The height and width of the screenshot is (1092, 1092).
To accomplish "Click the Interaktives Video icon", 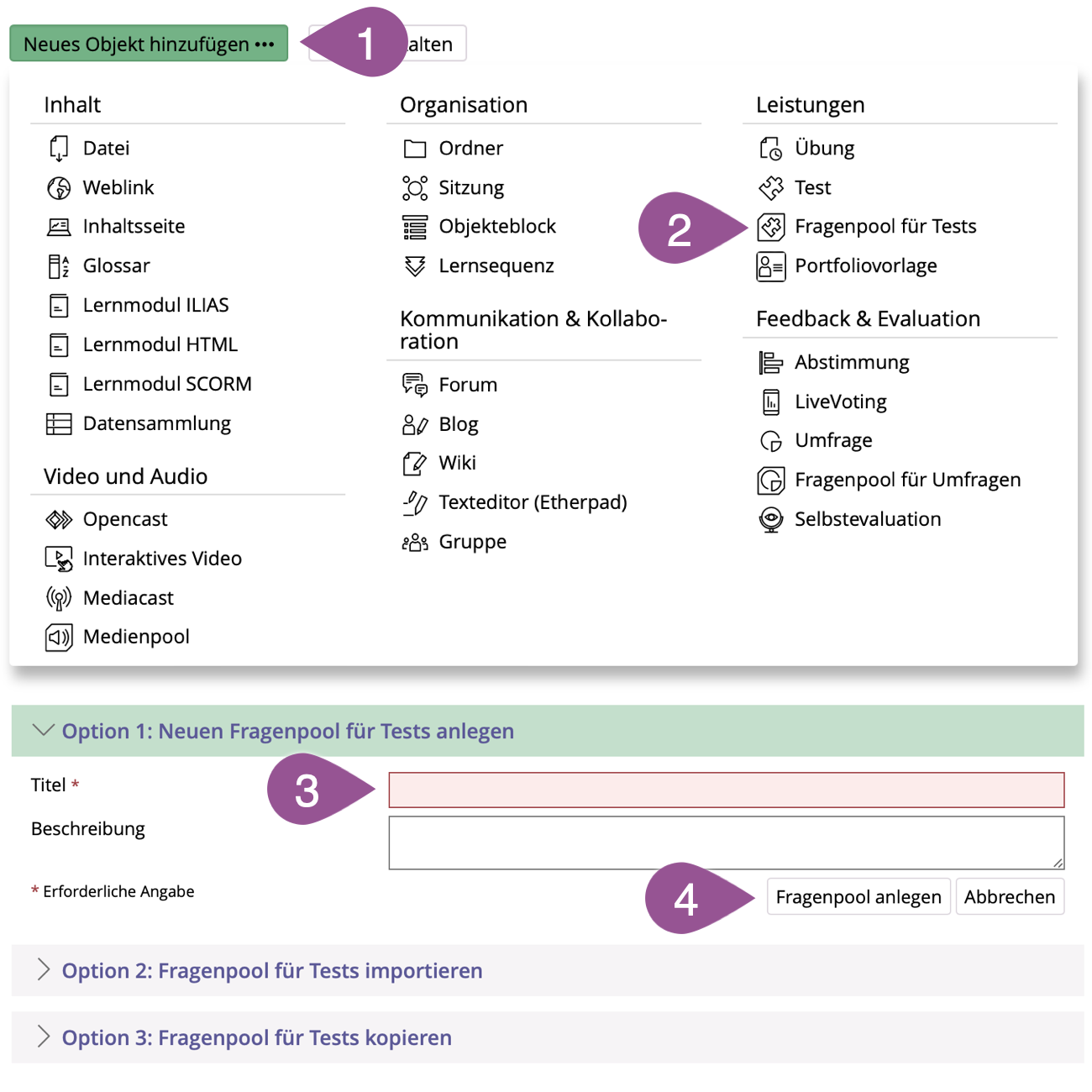I will [x=59, y=559].
